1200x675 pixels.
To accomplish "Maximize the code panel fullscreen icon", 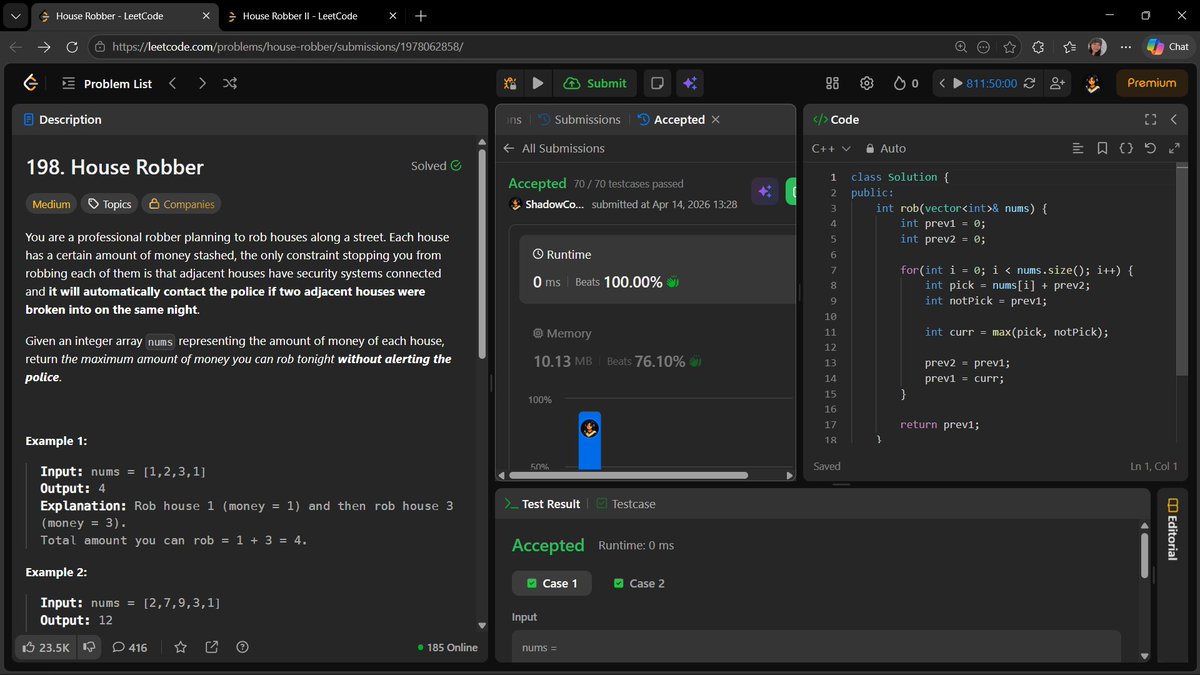I will 1150,119.
